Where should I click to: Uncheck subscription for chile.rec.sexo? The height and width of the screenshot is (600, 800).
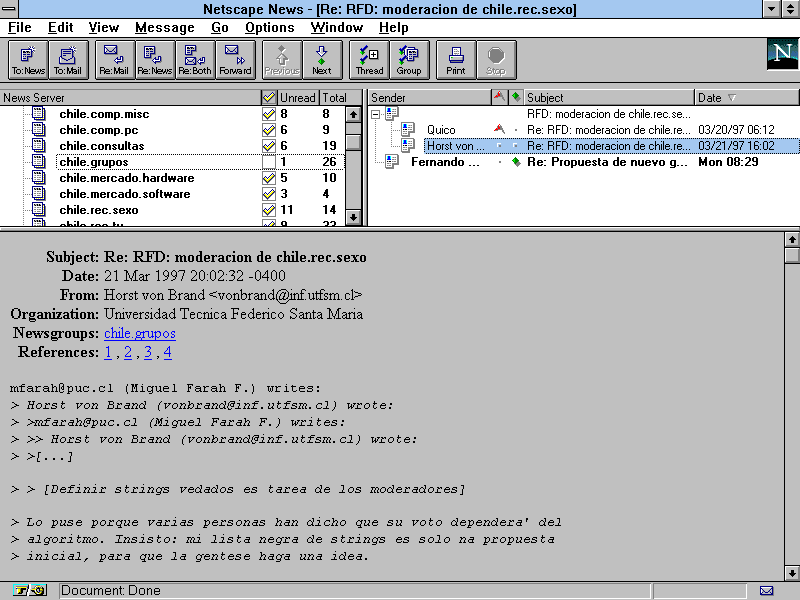[269, 210]
